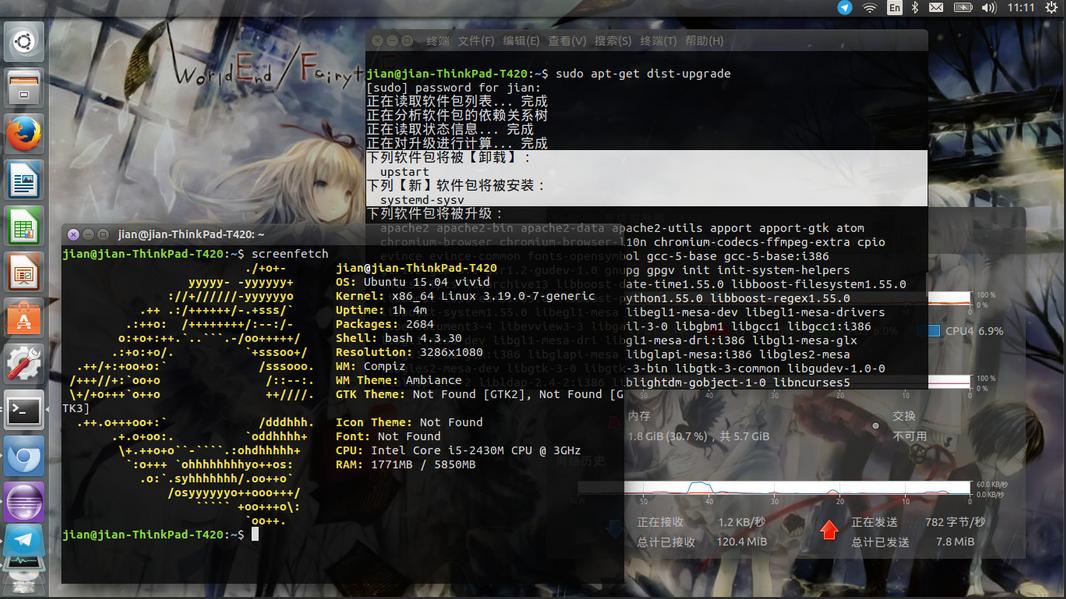Click the screenfetch prompt cursor line
1066x599 pixels.
click(160, 535)
